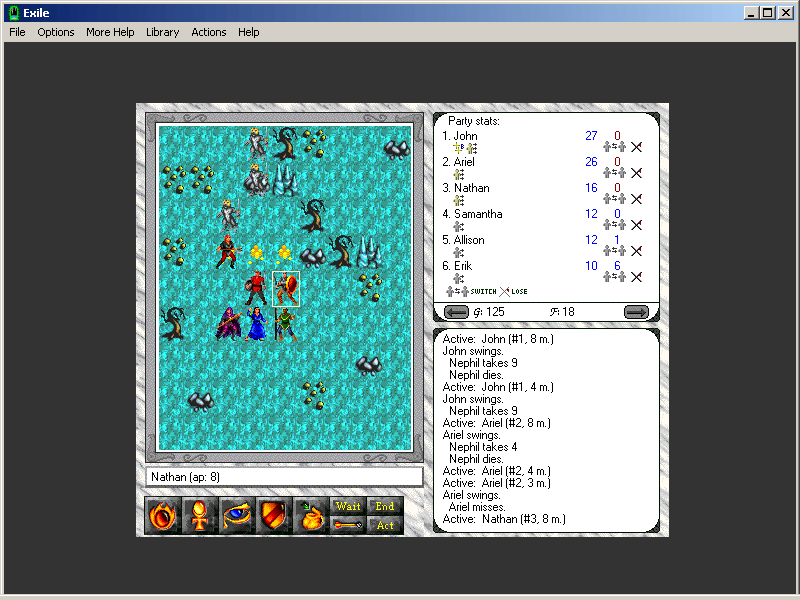Minimize the Exile window
The width and height of the screenshot is (800, 600).
750,13
